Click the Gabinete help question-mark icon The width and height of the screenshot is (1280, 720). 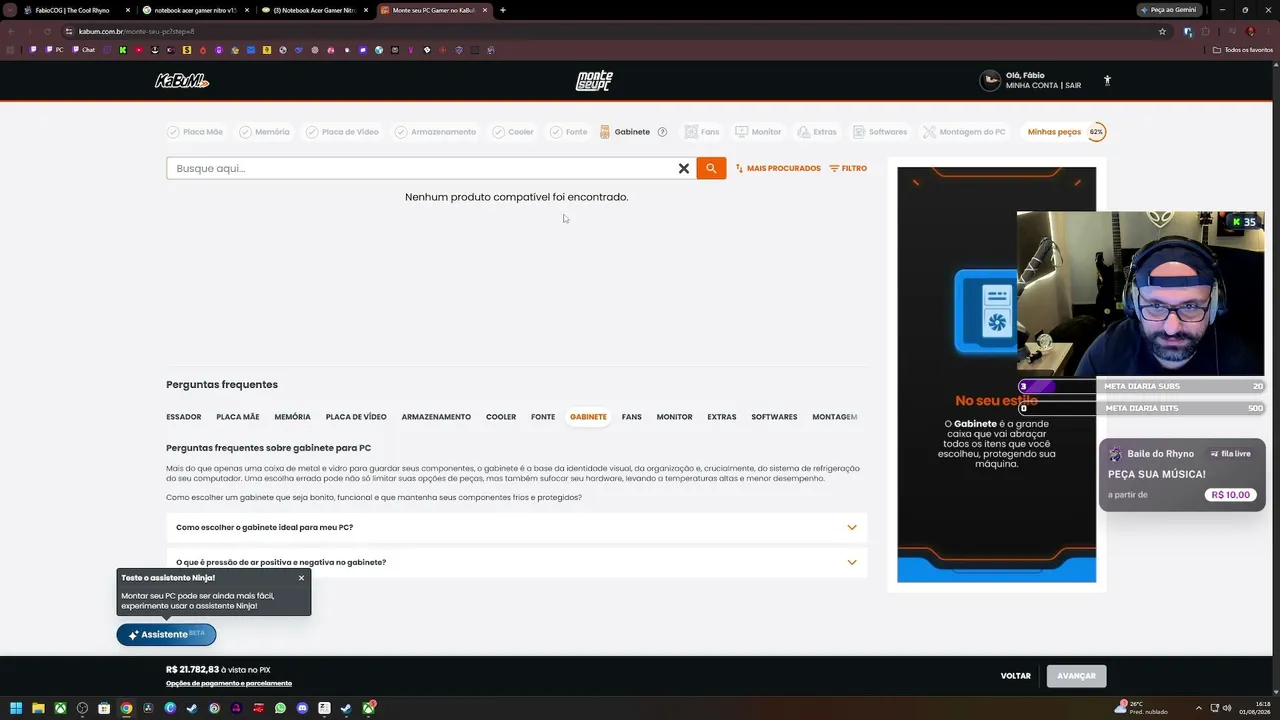(661, 132)
